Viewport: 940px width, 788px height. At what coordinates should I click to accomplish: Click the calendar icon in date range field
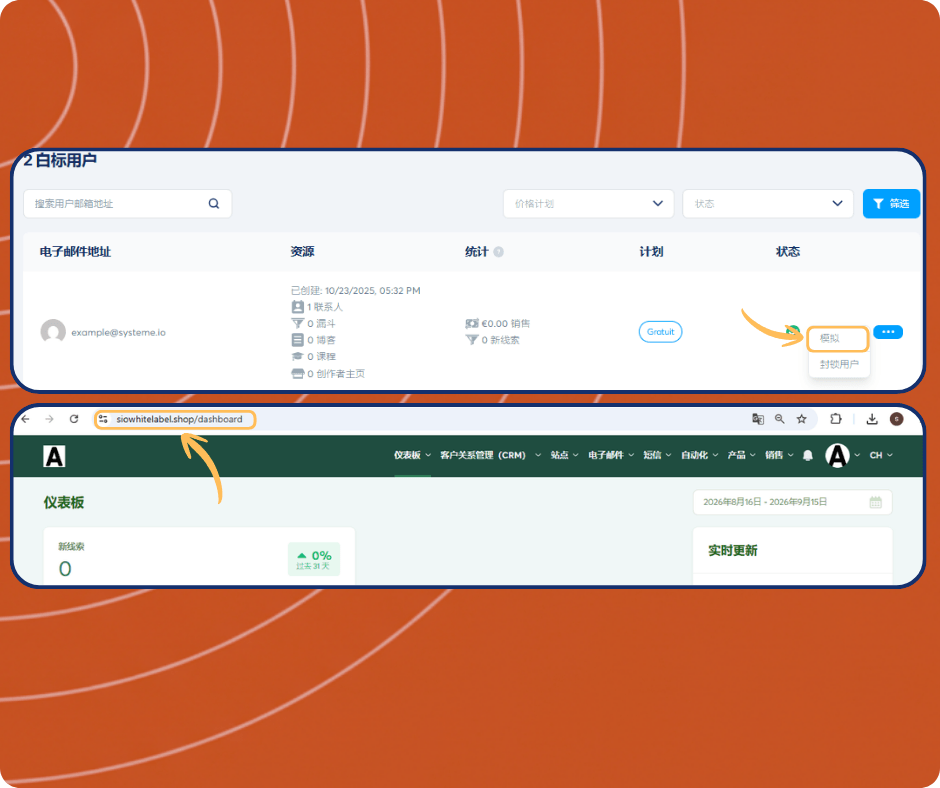(x=875, y=502)
